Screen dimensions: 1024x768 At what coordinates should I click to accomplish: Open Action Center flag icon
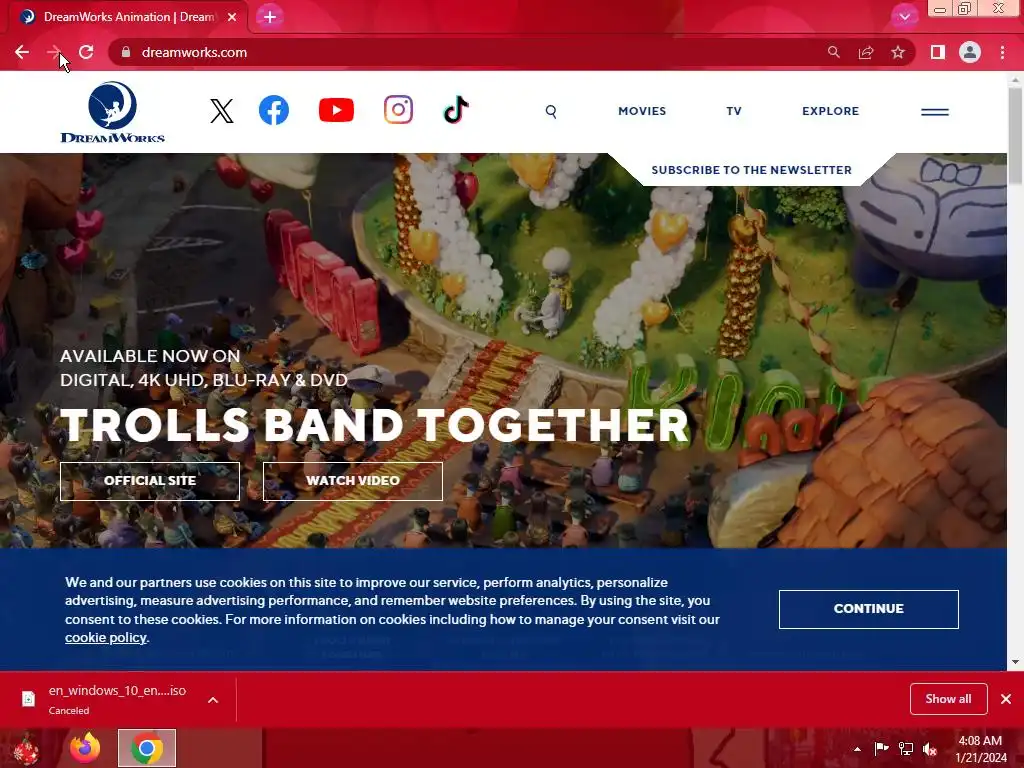(881, 748)
